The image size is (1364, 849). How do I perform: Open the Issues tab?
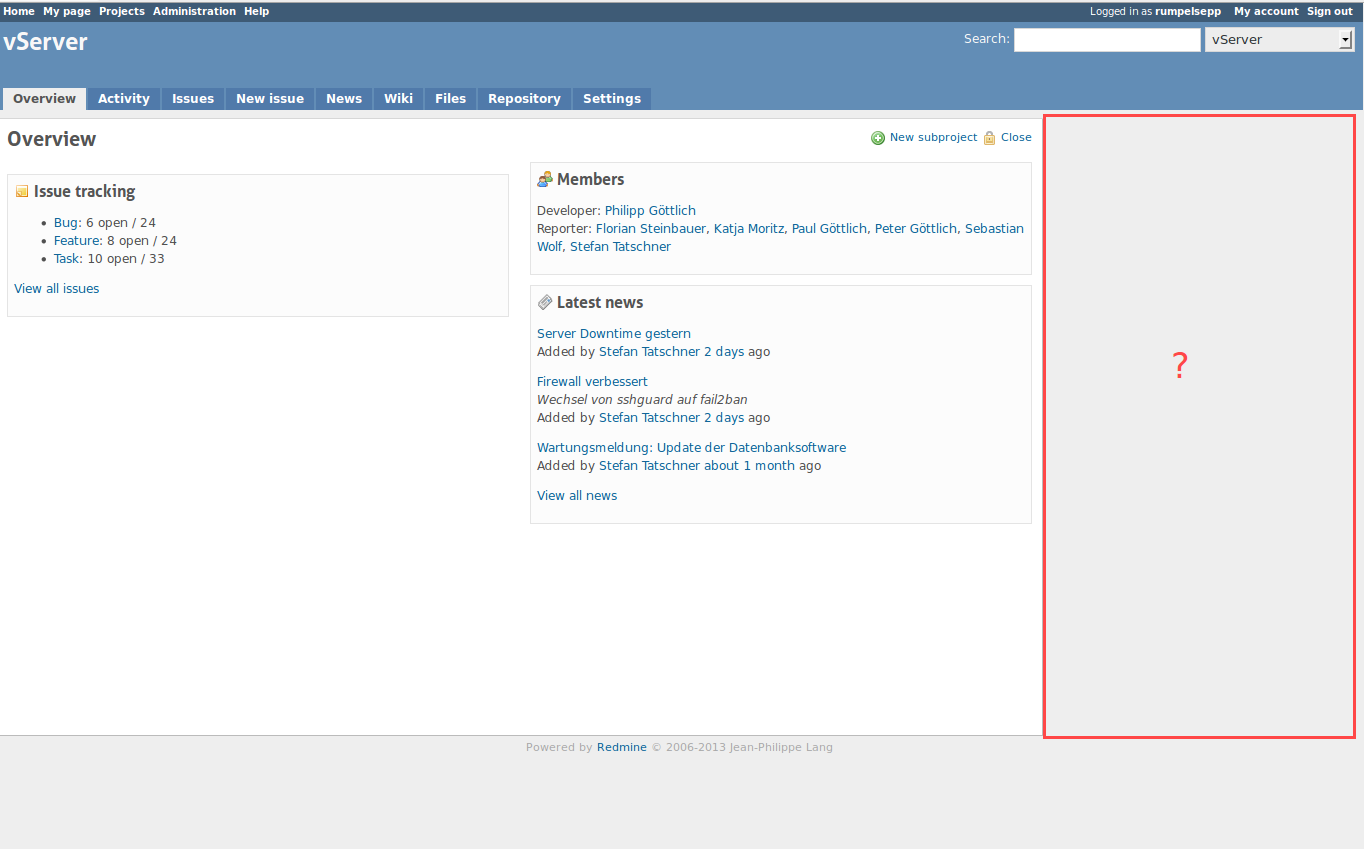point(193,99)
